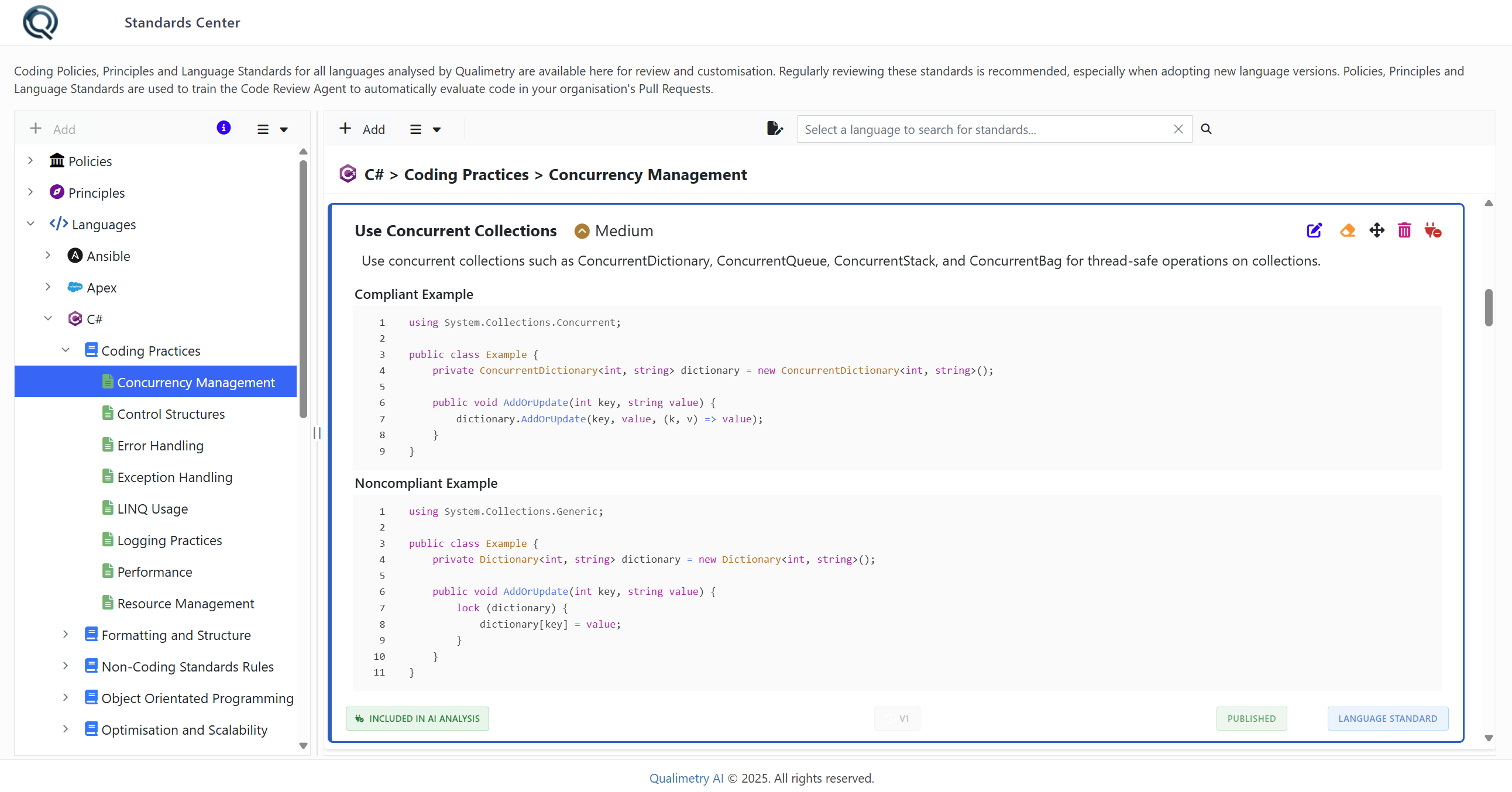Click the hamburger list icon in the standards toolbar
This screenshot has width=1512, height=792.
tap(417, 129)
